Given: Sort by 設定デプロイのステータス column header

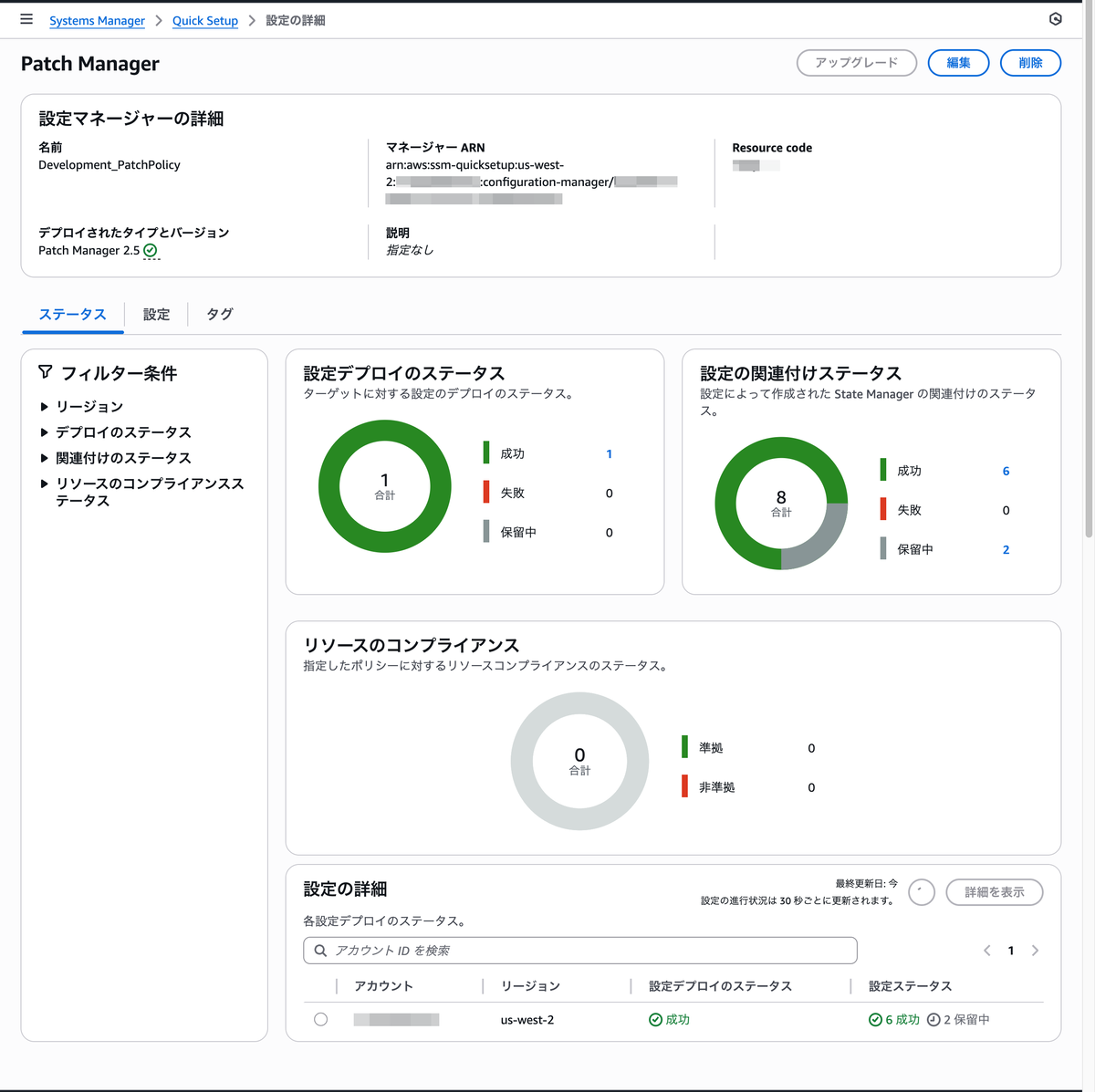Looking at the screenshot, I should (720, 986).
